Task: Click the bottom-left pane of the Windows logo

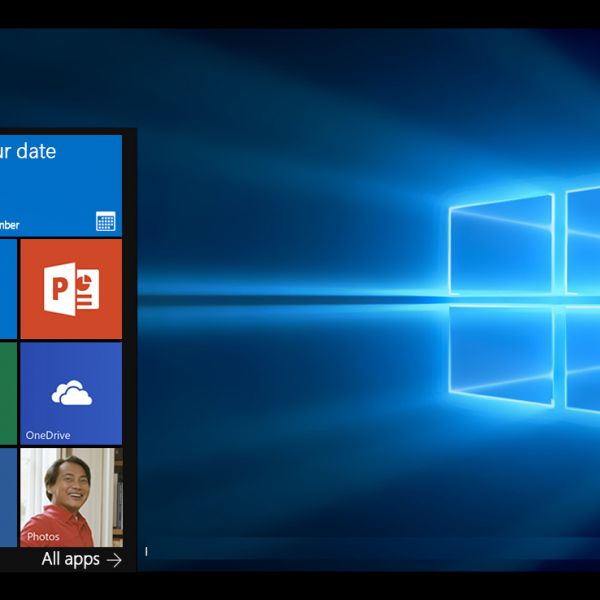Action: [500, 355]
